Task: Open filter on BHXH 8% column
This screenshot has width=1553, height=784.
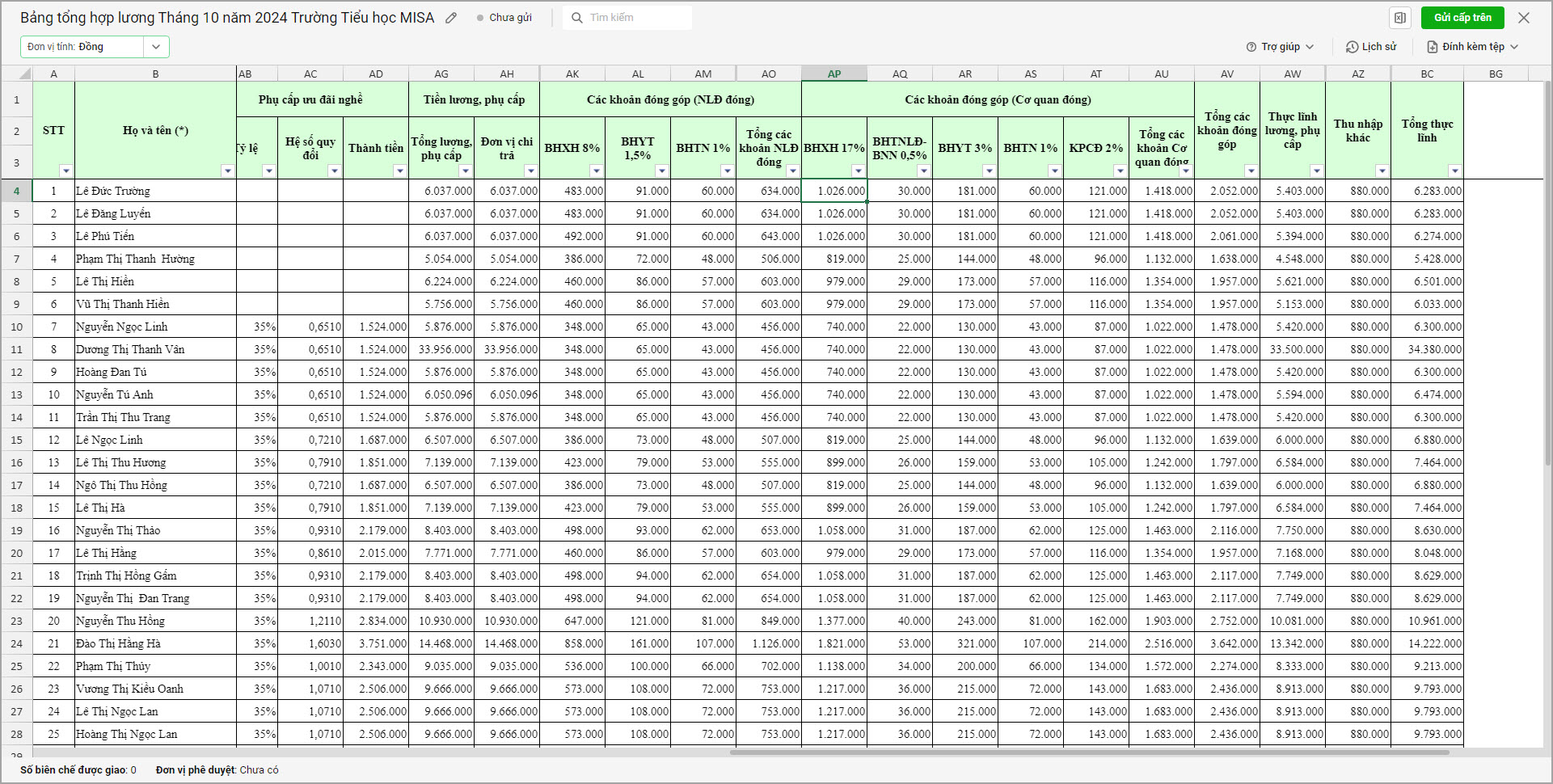Action: point(597,171)
